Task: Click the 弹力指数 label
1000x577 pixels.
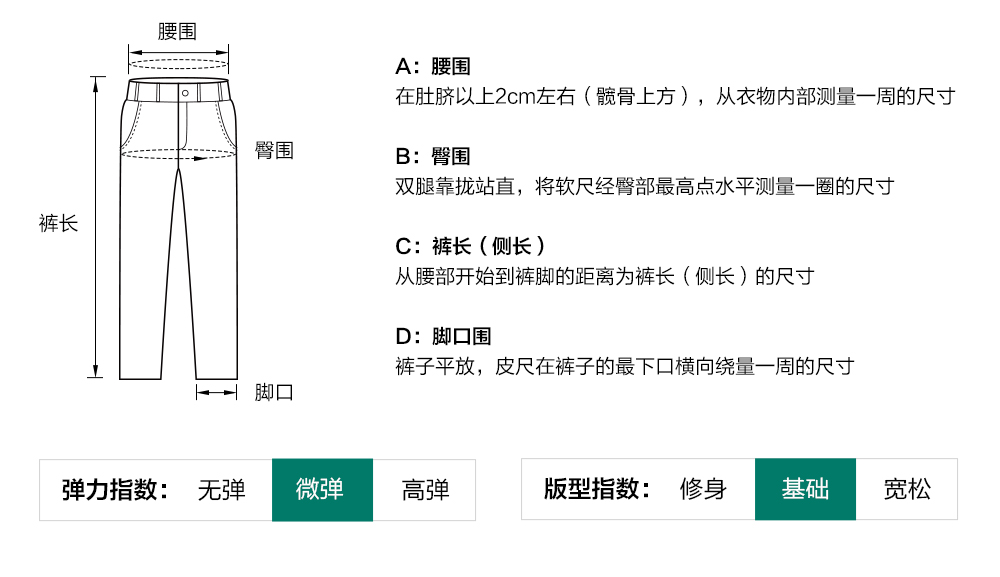Action: click(113, 490)
